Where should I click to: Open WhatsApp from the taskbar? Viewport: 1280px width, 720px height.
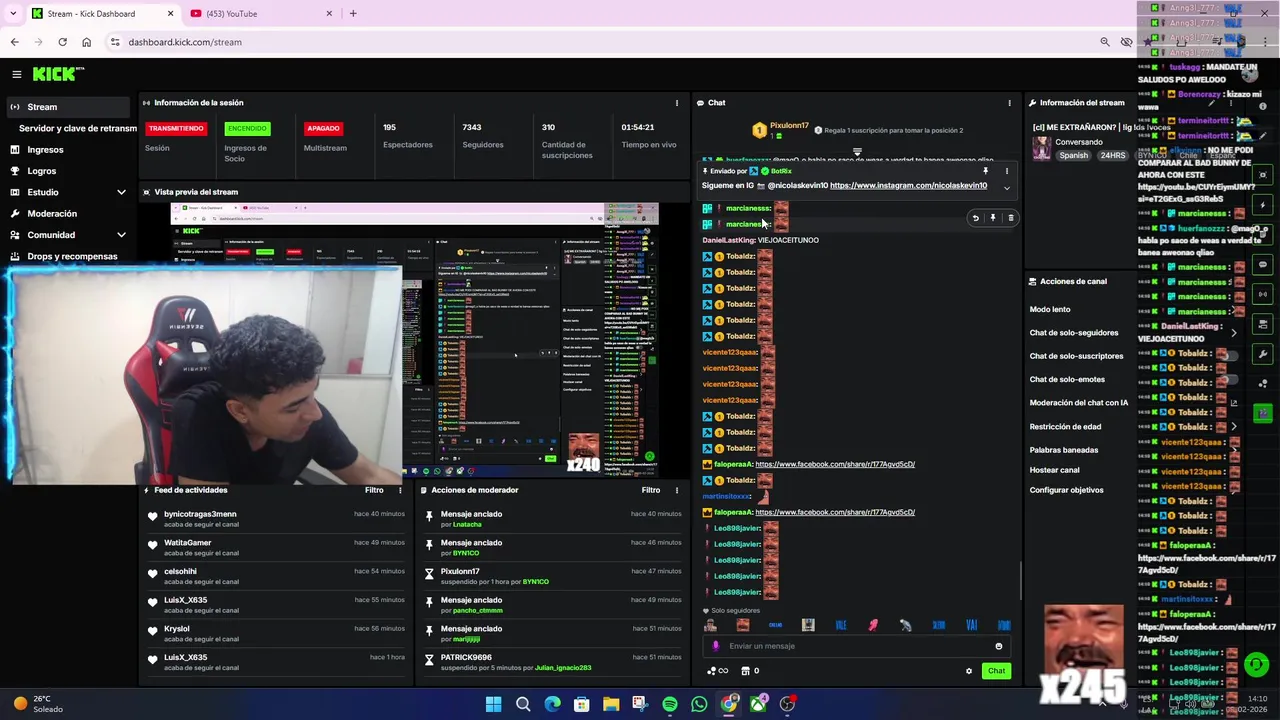pos(699,704)
